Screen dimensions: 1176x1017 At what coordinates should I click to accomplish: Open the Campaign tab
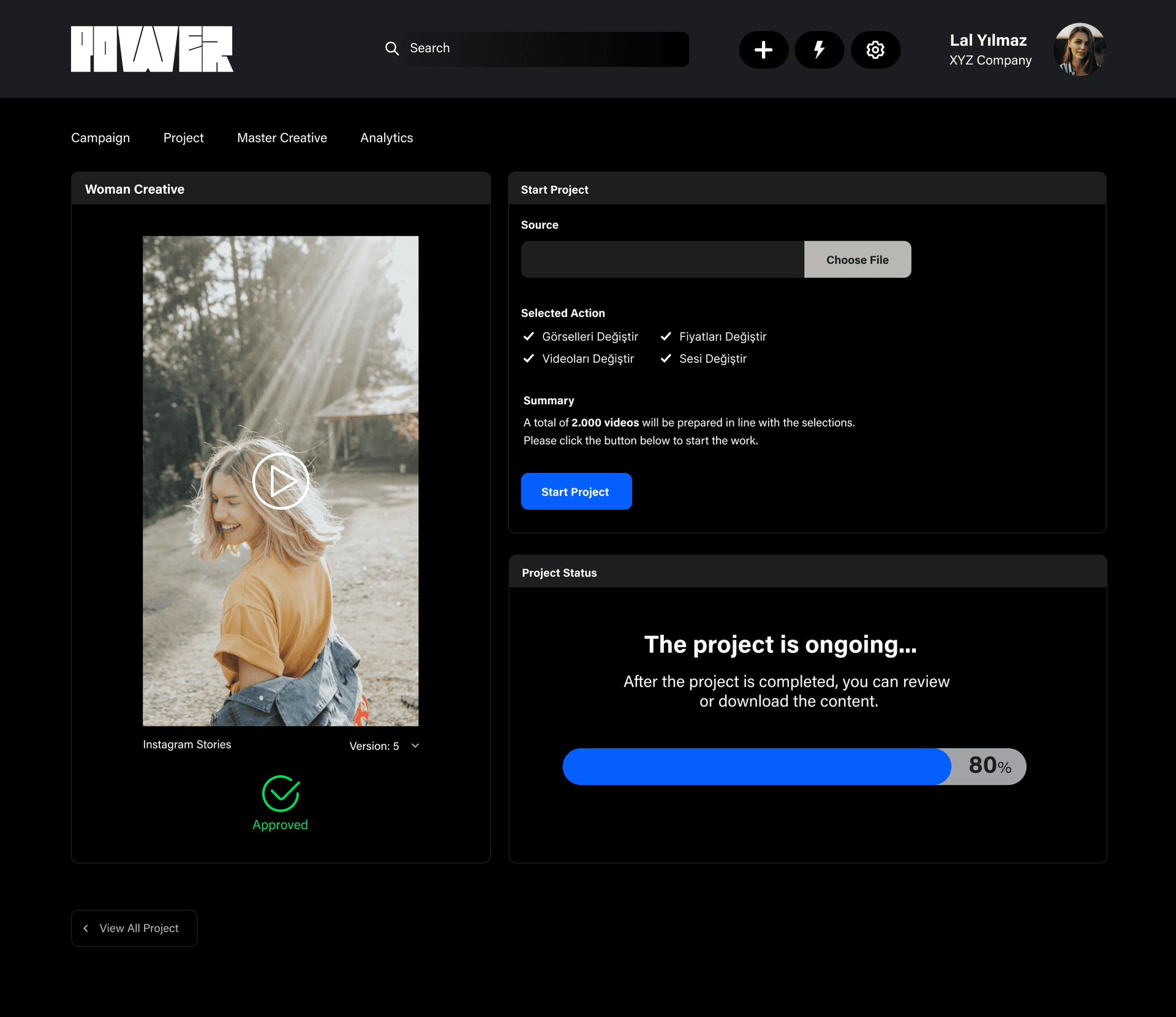pos(100,138)
